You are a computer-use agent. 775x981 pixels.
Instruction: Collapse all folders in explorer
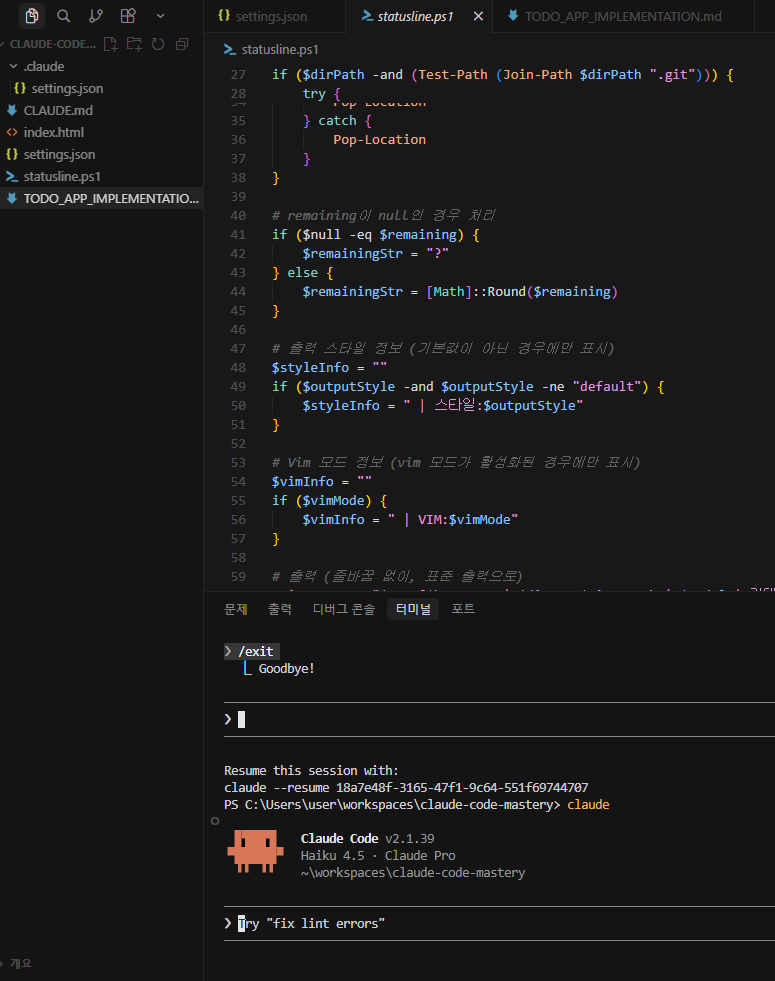(182, 44)
